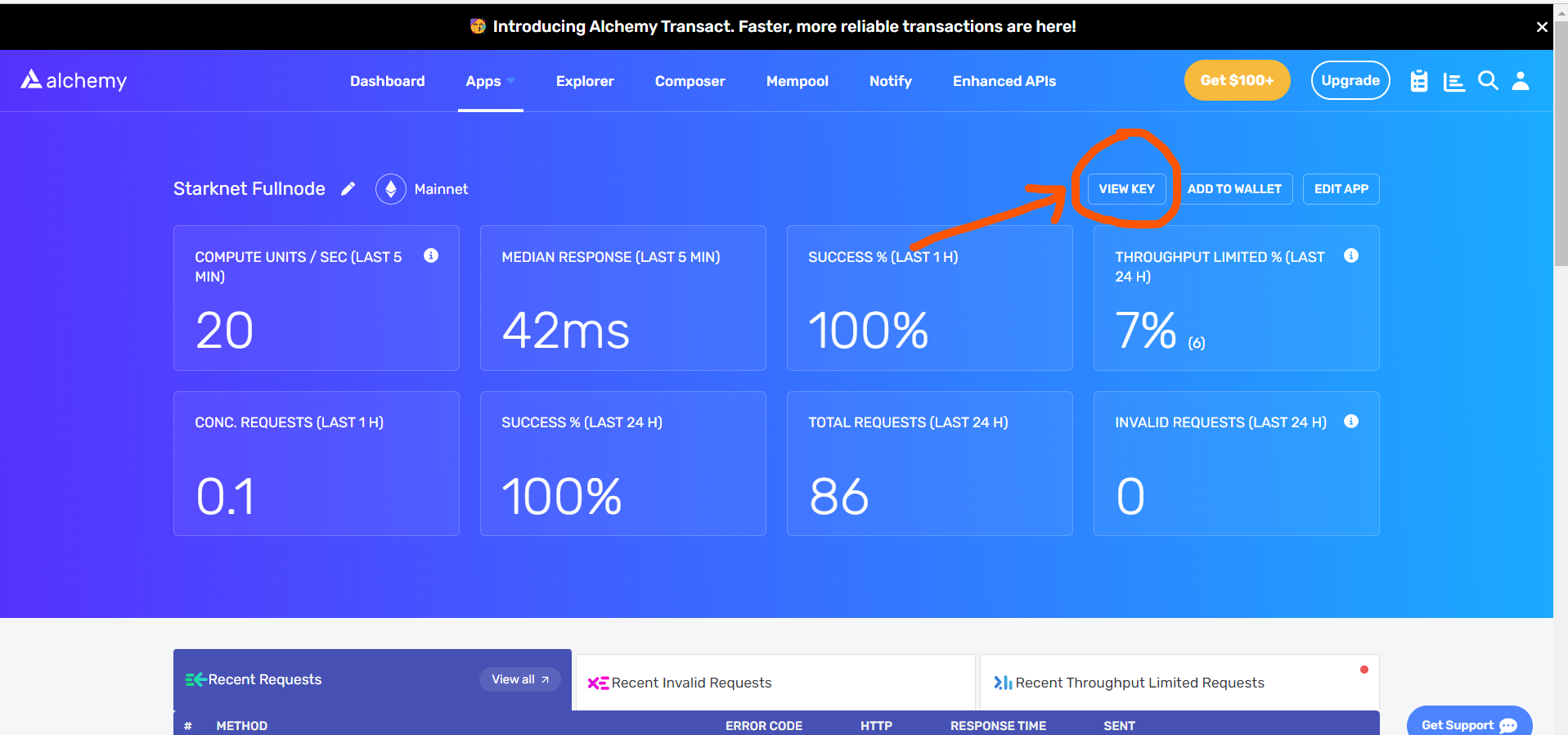
Task: Click the Get $100+ button
Action: [x=1237, y=80]
